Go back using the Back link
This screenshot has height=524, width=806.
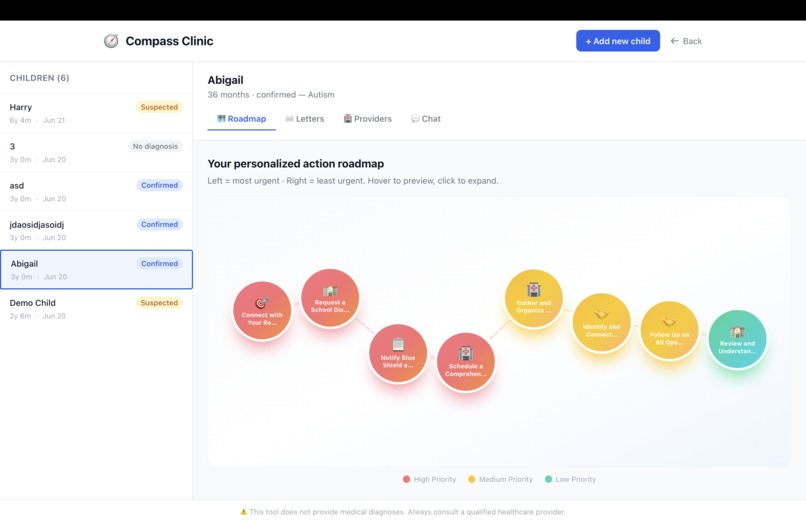point(686,41)
